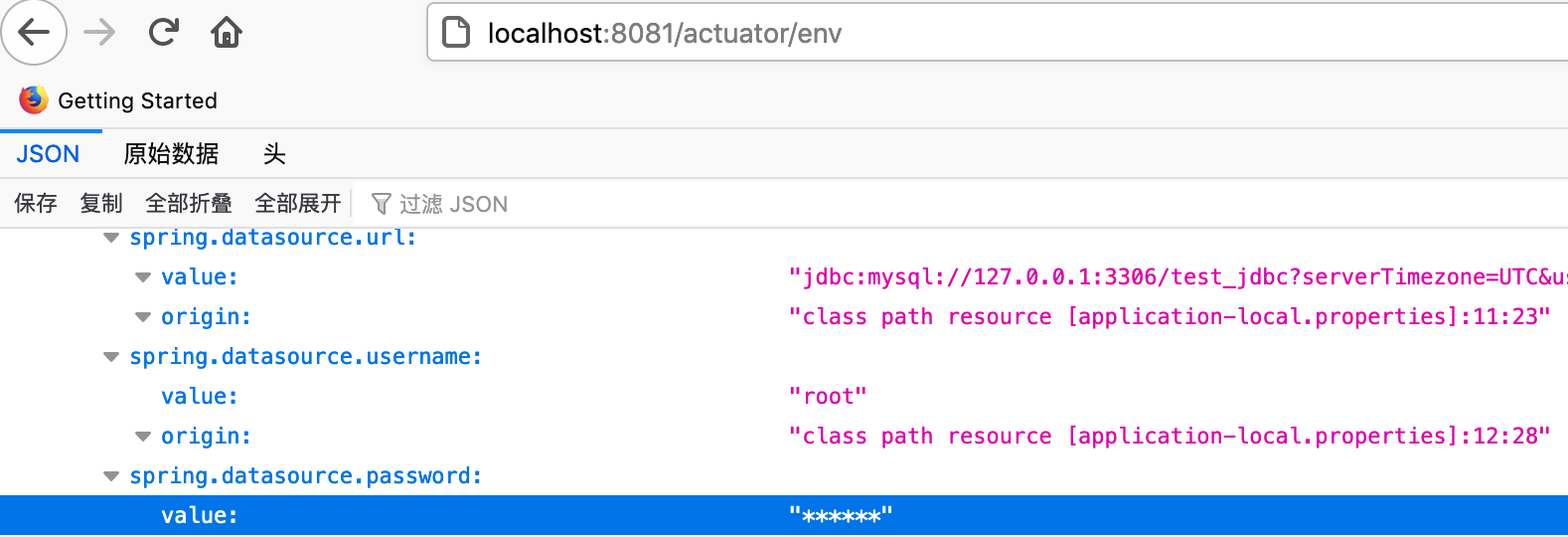Switch to the 原始数据 tab
Viewport: 1568px width, 537px height.
(x=171, y=154)
